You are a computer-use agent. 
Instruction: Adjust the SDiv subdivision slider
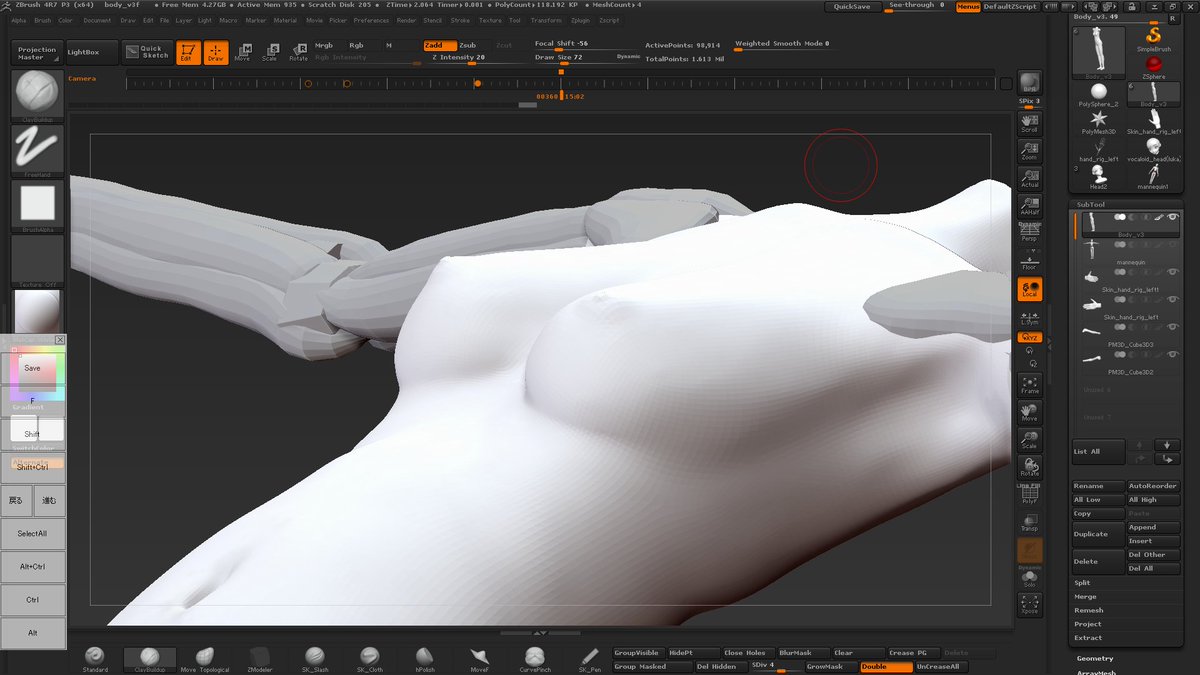pos(774,666)
